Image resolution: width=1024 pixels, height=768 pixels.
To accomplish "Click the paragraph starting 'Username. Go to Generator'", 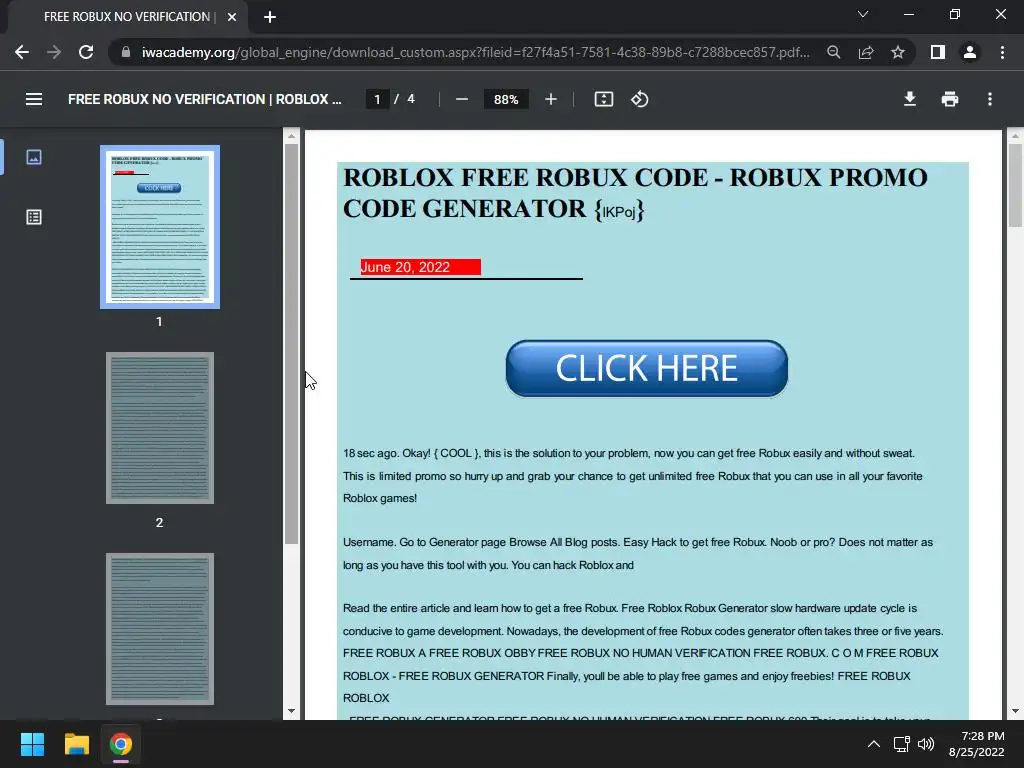I will (638, 554).
